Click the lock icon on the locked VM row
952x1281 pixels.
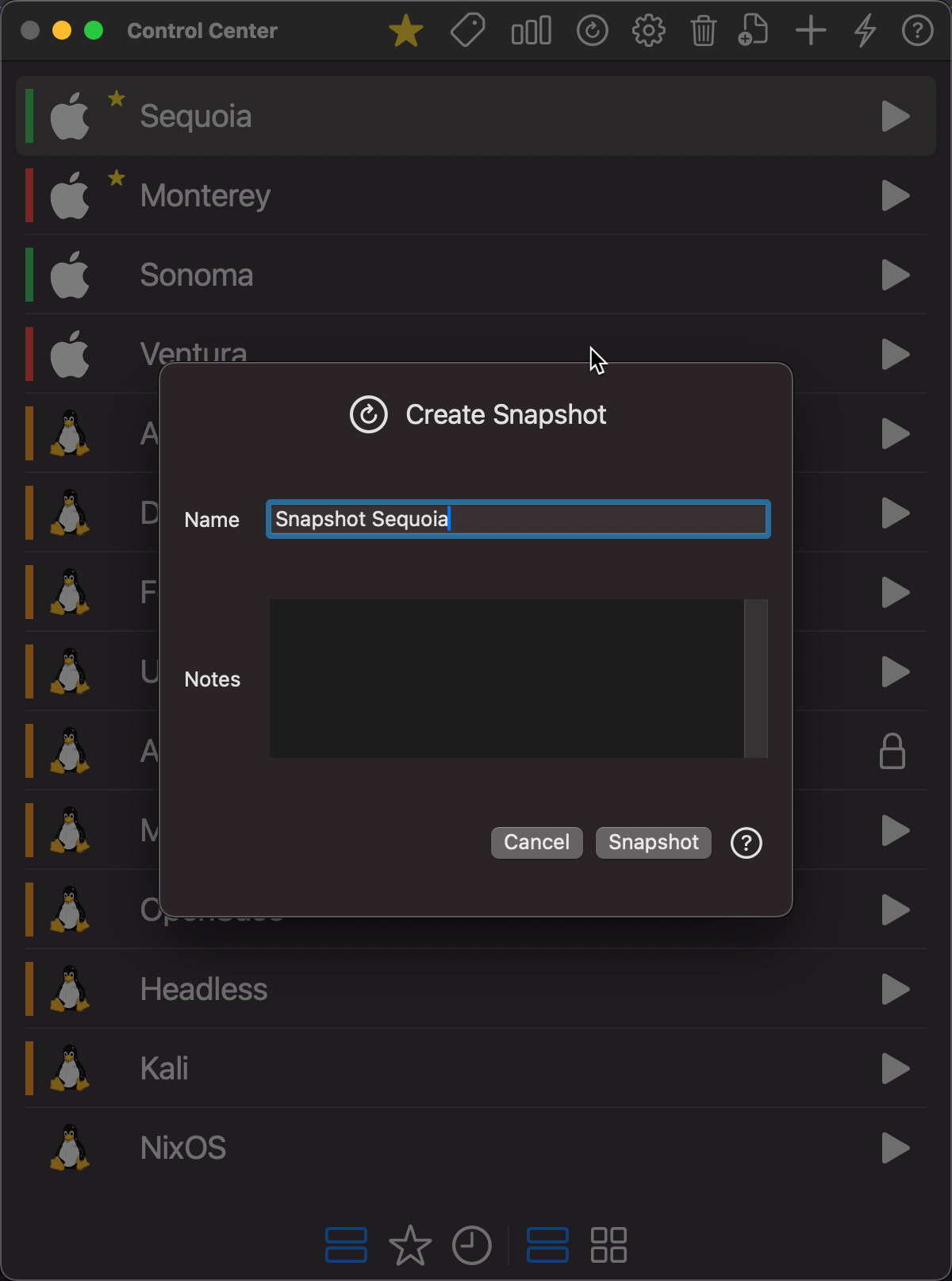pyautogui.click(x=892, y=751)
